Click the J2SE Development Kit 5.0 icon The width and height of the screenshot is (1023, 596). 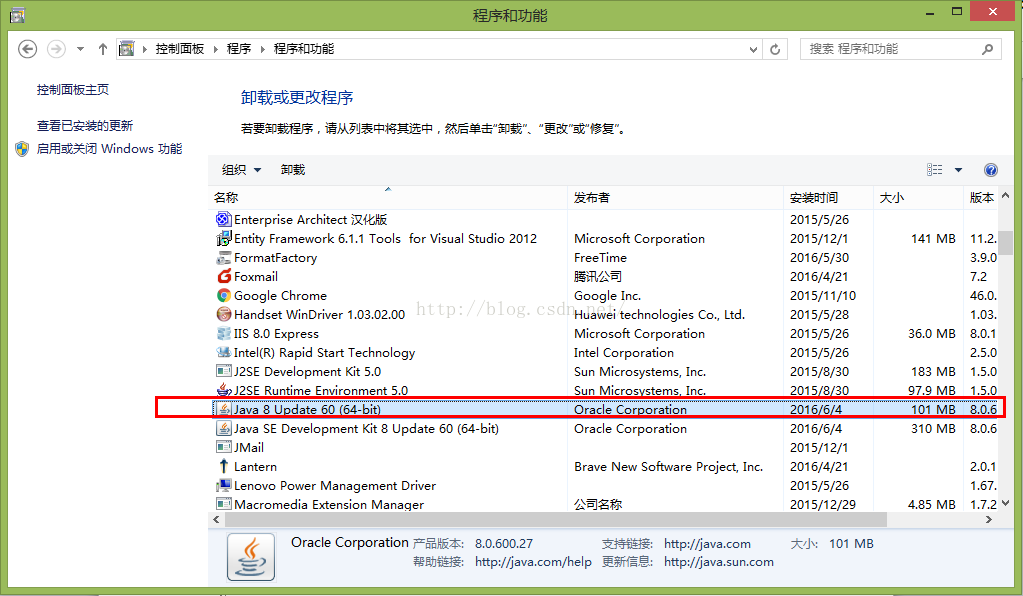tap(223, 371)
